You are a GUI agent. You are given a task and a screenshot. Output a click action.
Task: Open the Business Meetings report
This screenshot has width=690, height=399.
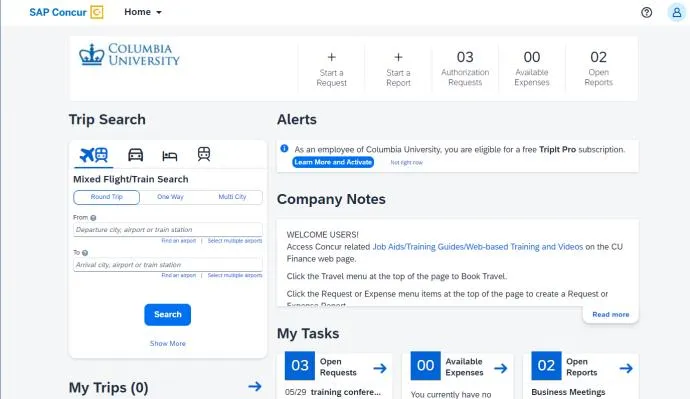tap(568, 392)
